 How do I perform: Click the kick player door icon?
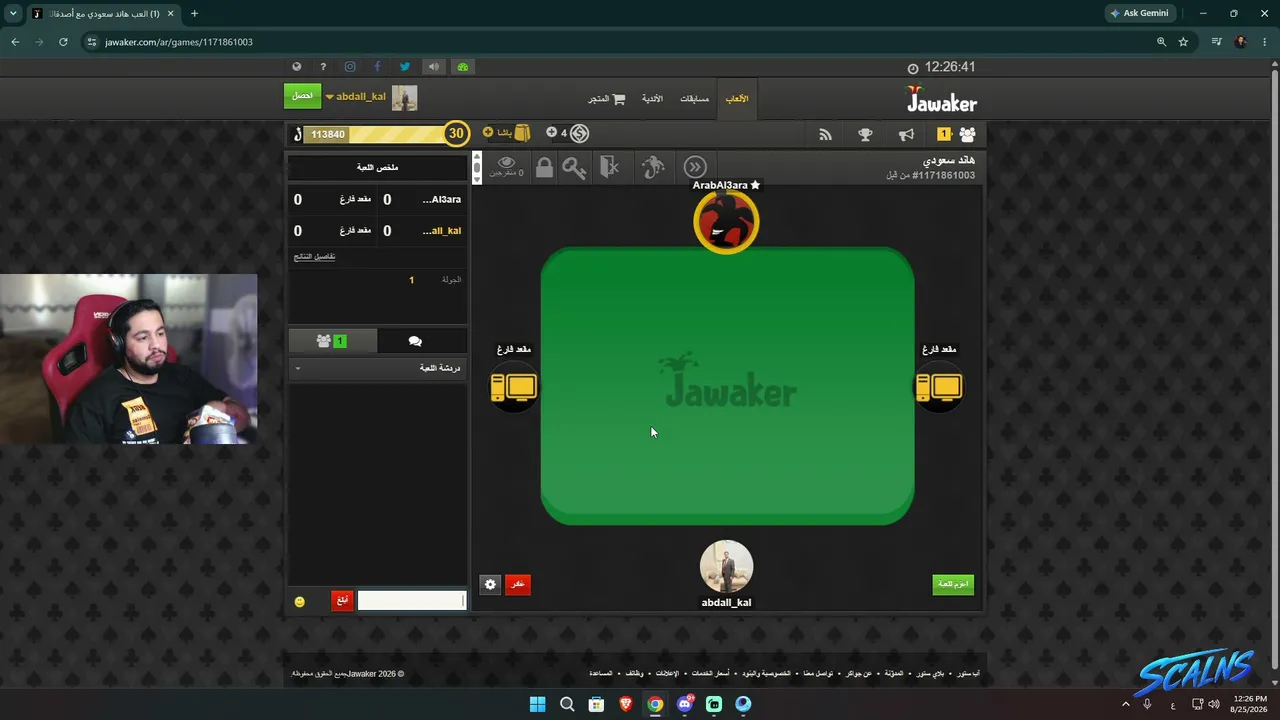(x=610, y=167)
